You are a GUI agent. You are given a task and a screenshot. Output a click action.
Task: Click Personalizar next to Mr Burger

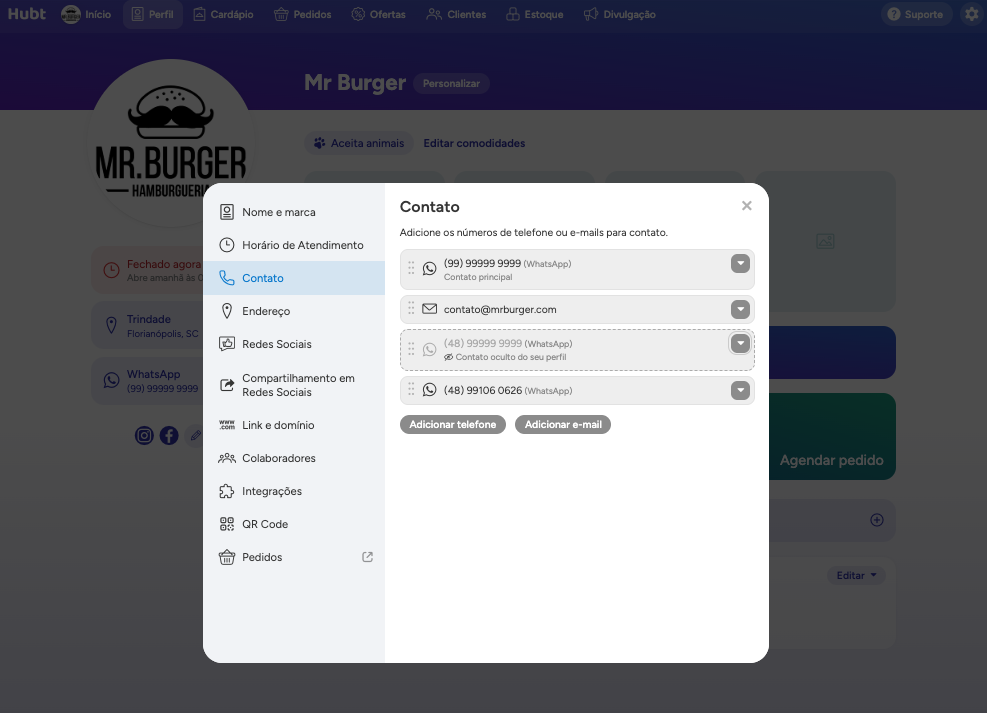pos(451,84)
